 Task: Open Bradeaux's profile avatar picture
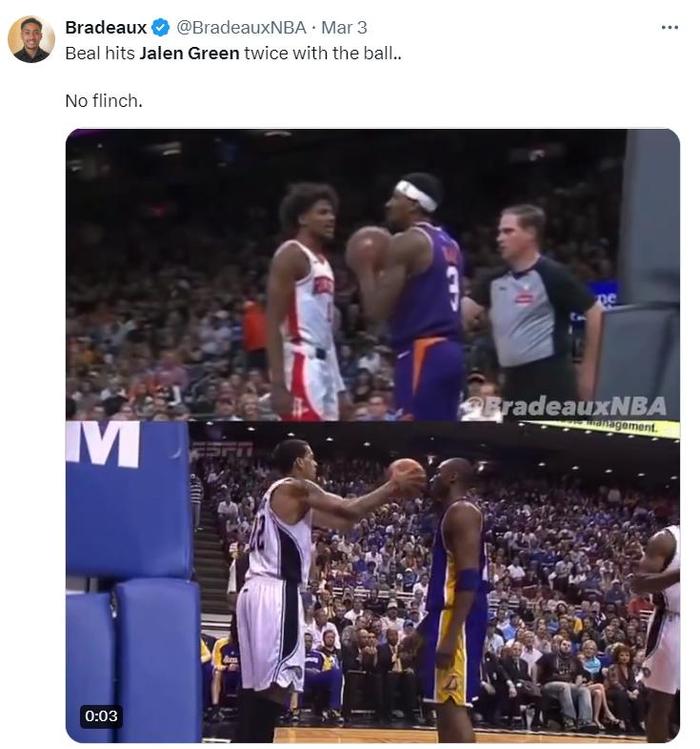pos(31,39)
